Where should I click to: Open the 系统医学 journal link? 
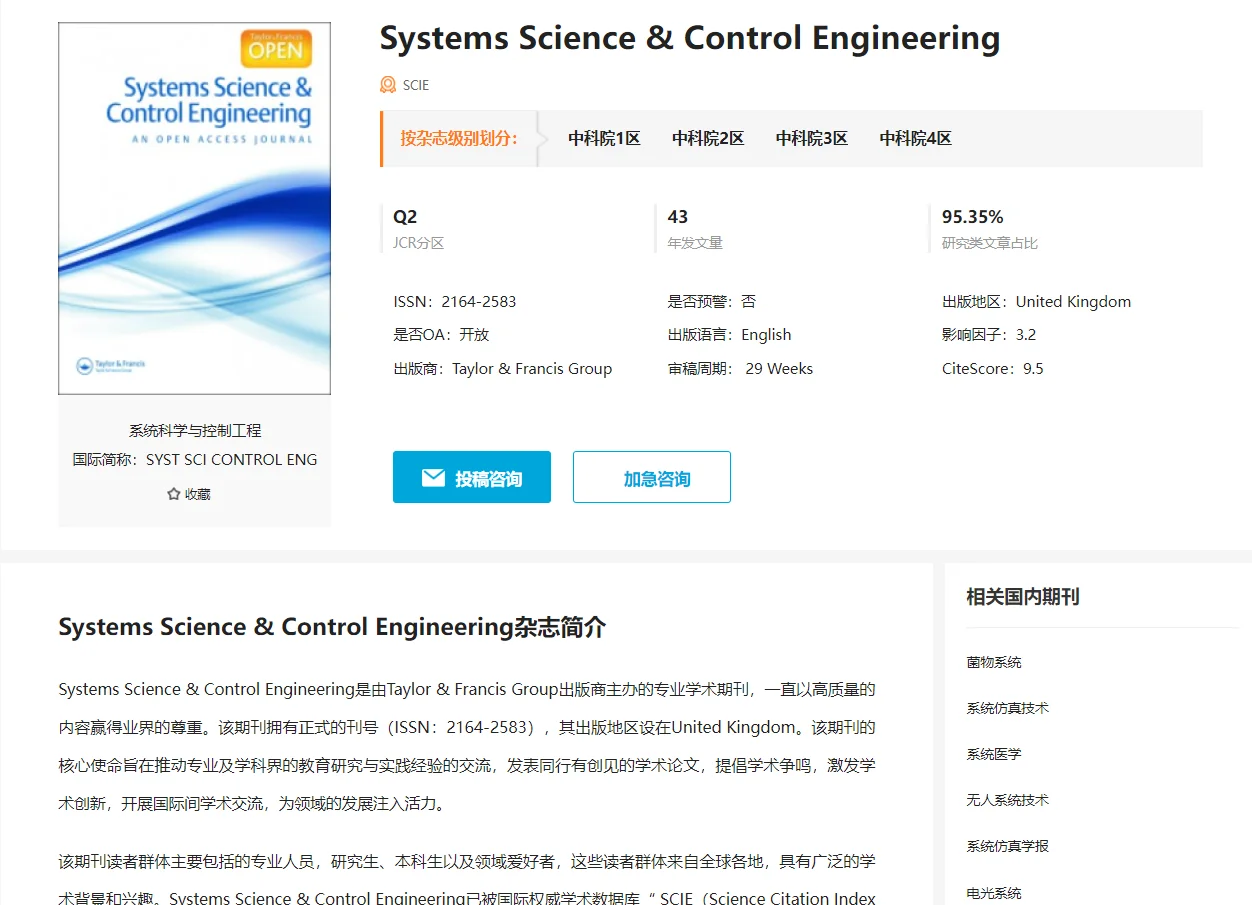point(993,754)
